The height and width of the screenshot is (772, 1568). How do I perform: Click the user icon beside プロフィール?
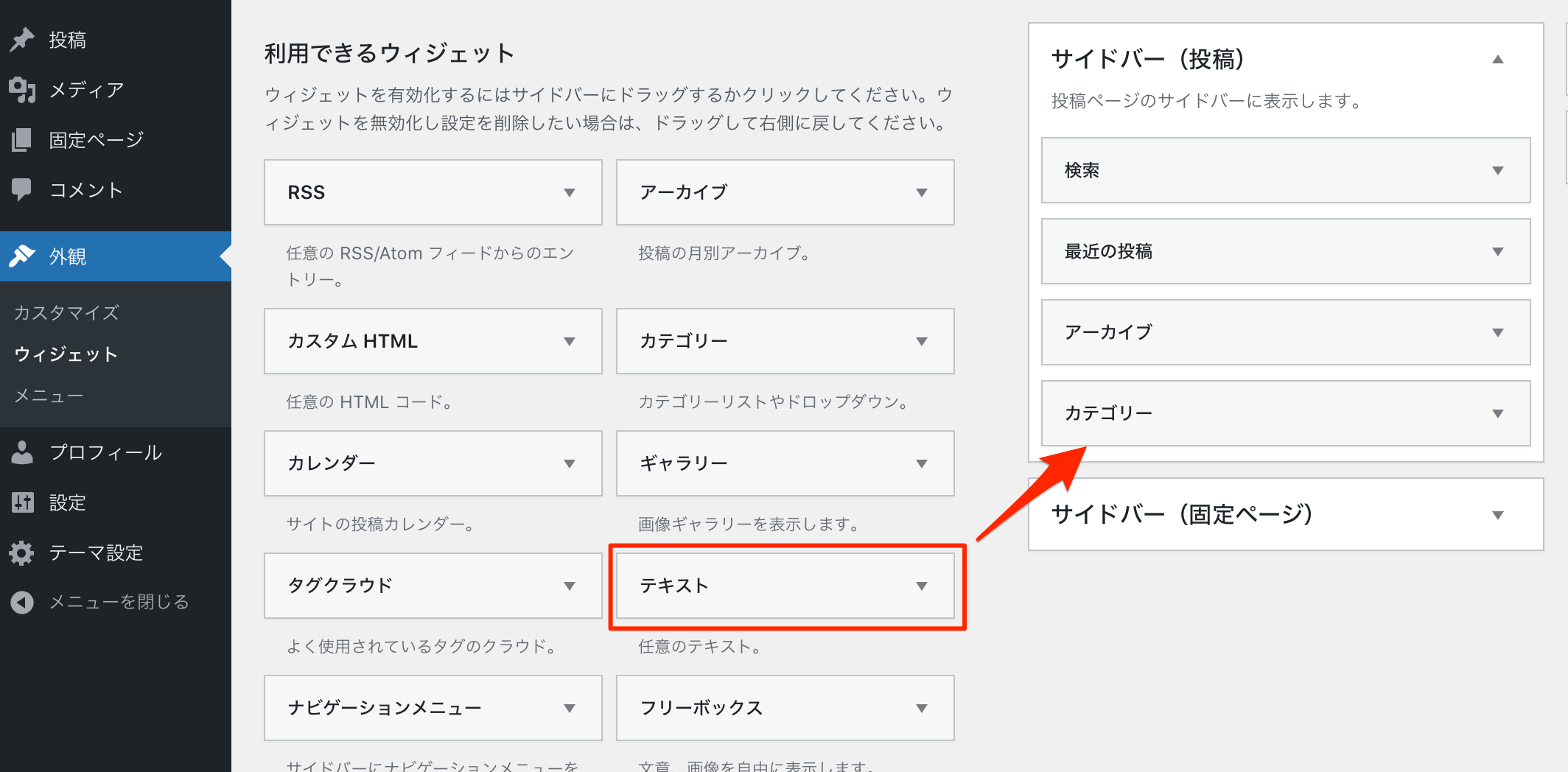coord(22,452)
